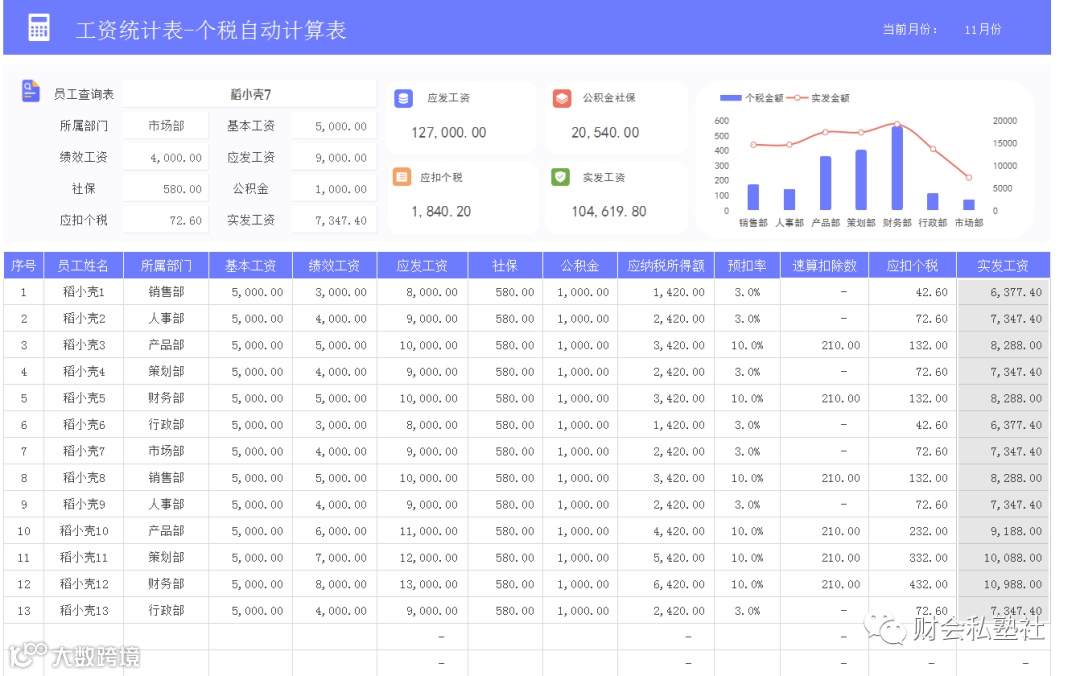1080x676 pixels.
Task: Select the 应发工资 column header
Action: tap(422, 265)
